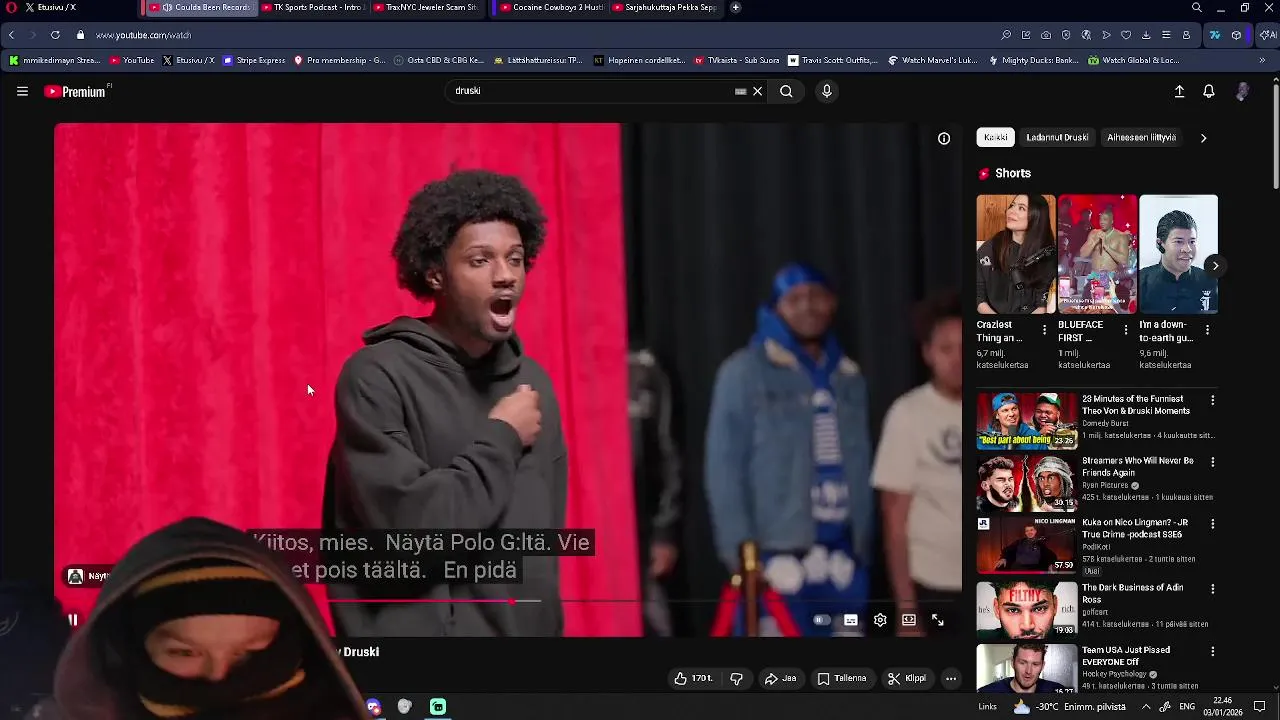Select the Ladannut Druski filter chip
The width and height of the screenshot is (1280, 720).
click(x=1057, y=137)
